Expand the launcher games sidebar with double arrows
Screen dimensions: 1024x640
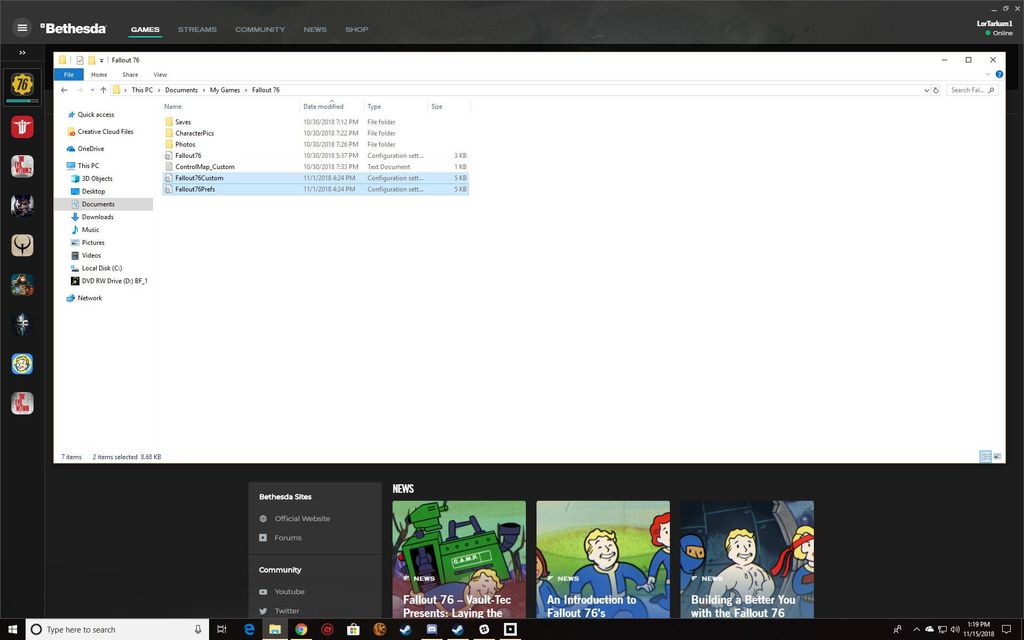point(22,53)
